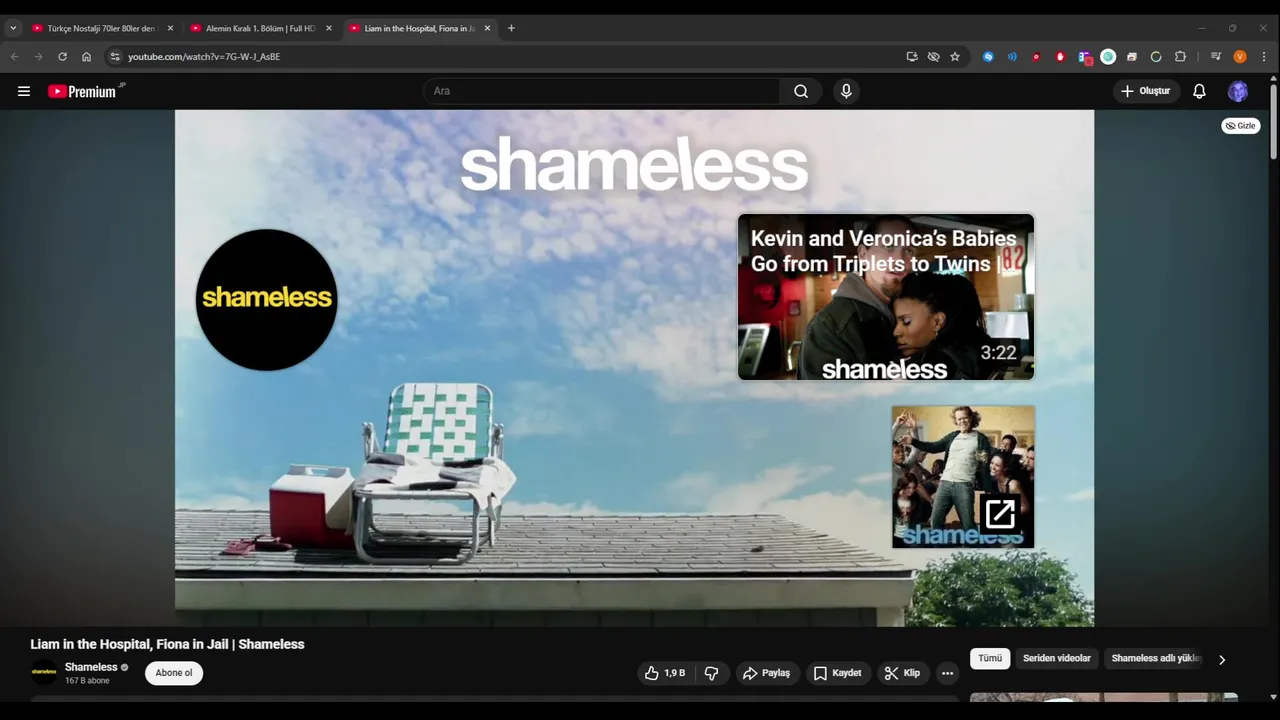Open Kevin and Veronica's Babies suggested video
The image size is (1280, 720).
pos(886,297)
